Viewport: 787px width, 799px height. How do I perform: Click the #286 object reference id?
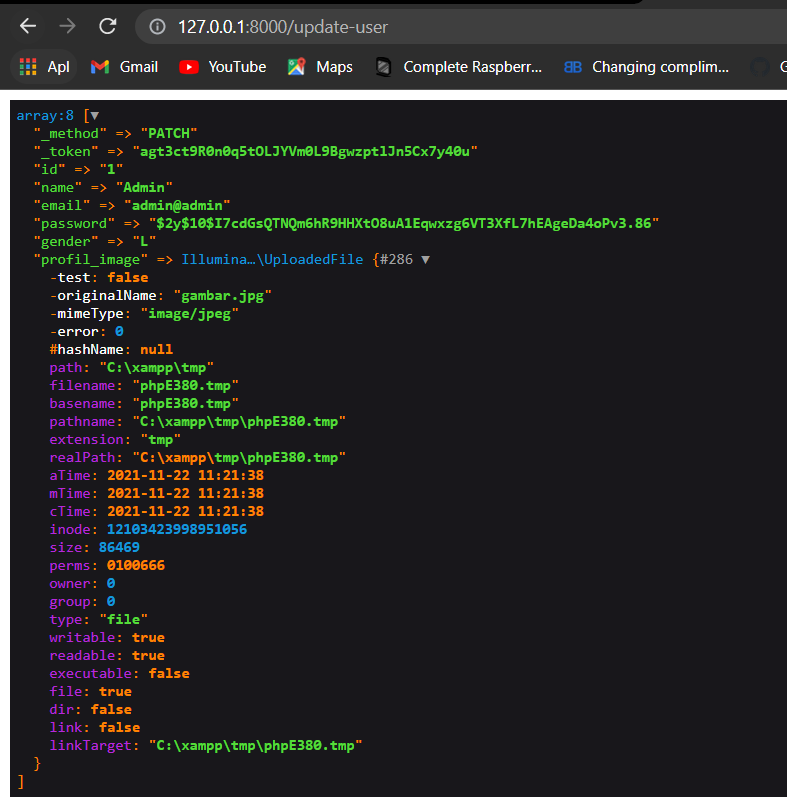[396, 259]
